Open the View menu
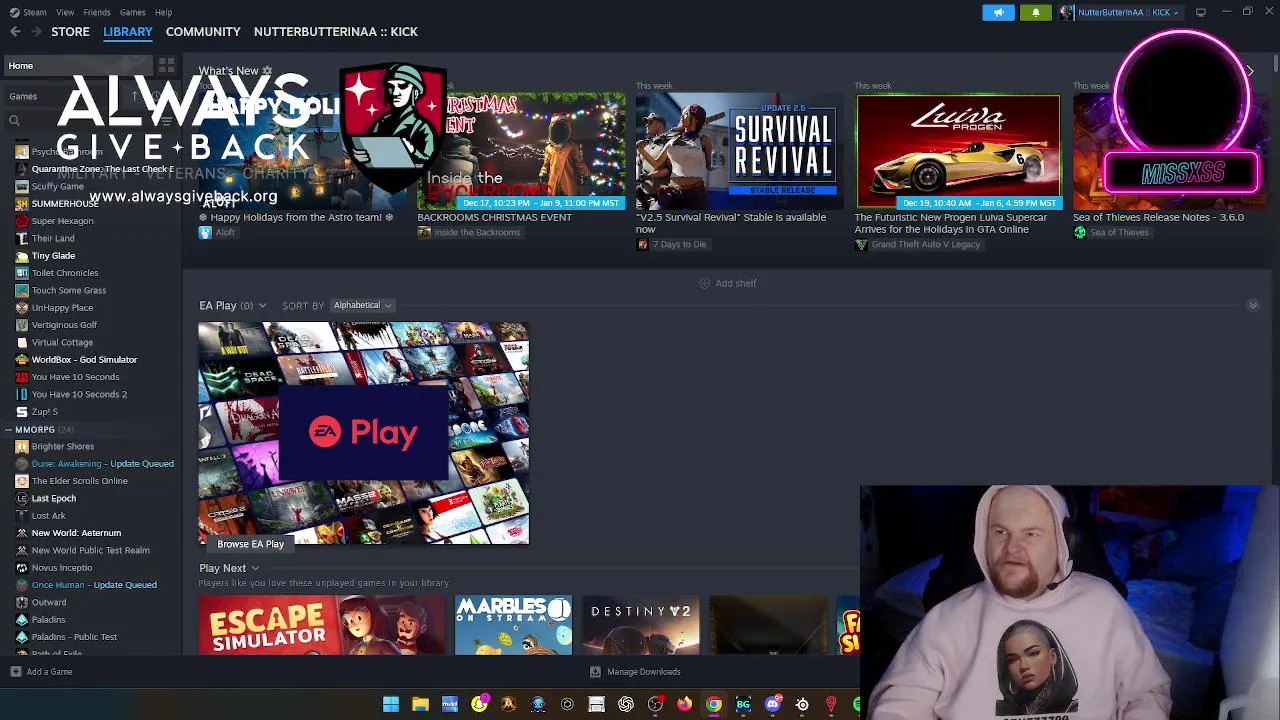Screen dimensions: 1280x720 tap(65, 12)
